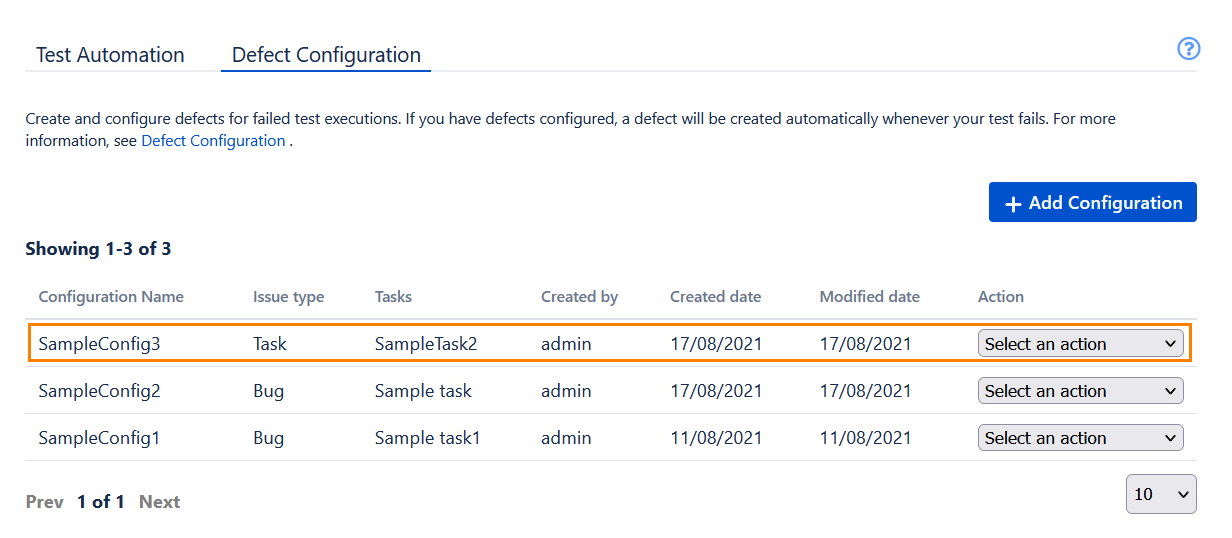
Task: Go to the Prev page
Action: pos(44,502)
